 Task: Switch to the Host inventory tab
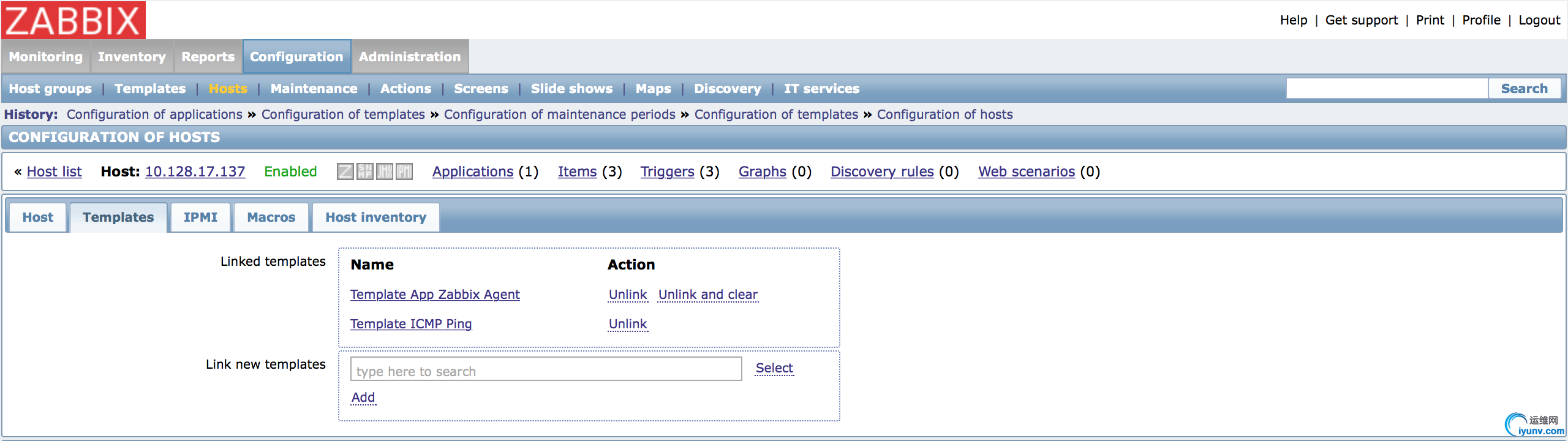pos(375,217)
